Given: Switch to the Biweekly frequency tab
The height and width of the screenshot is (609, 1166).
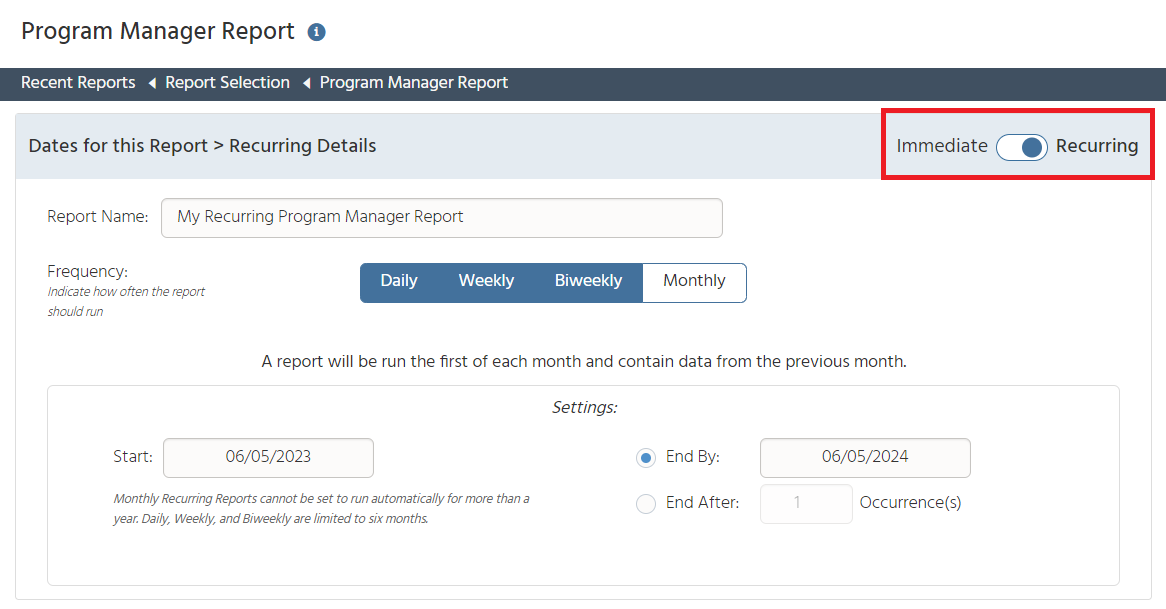Looking at the screenshot, I should [x=588, y=281].
